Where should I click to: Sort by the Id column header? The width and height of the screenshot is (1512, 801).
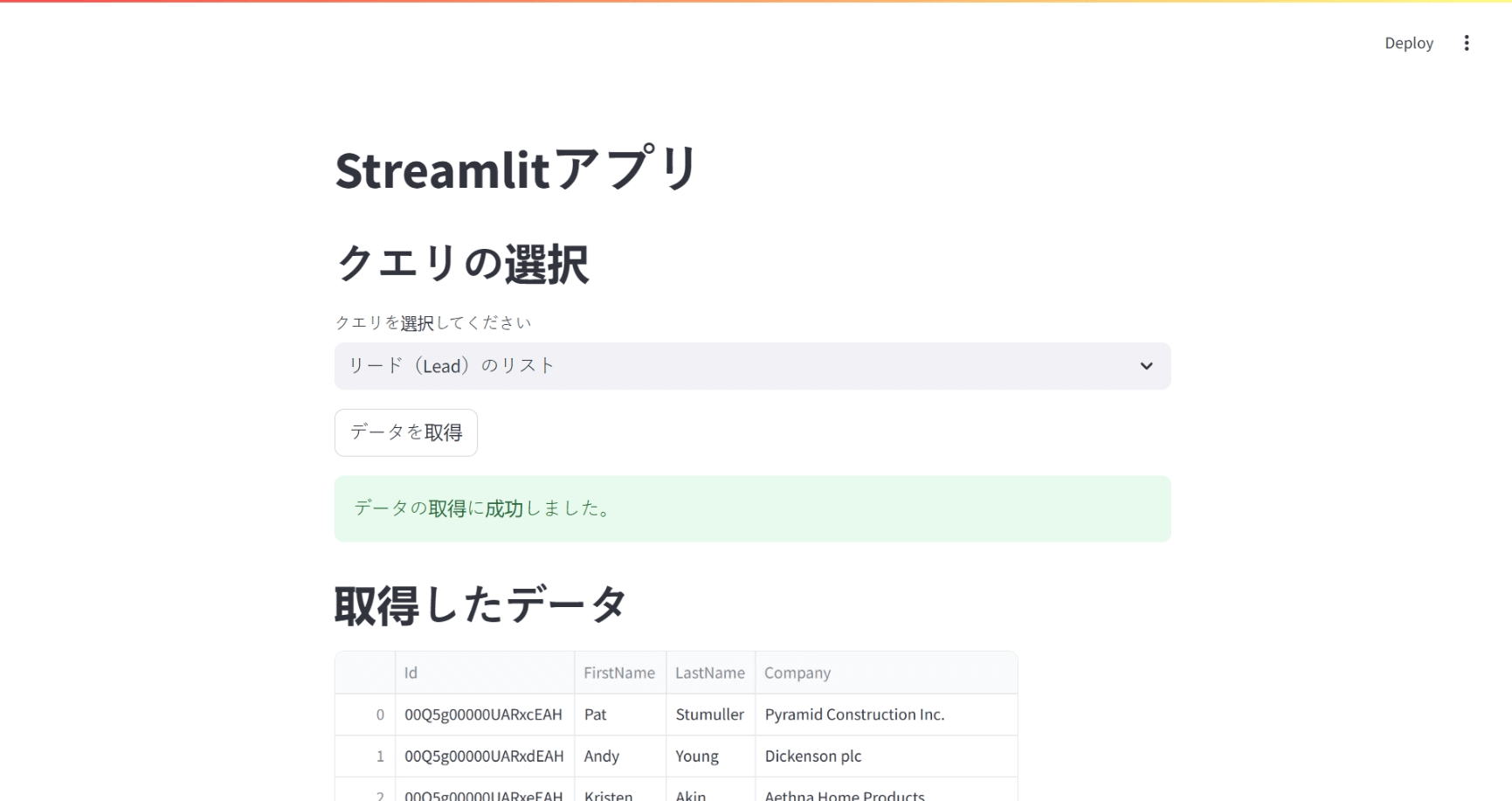pos(484,673)
